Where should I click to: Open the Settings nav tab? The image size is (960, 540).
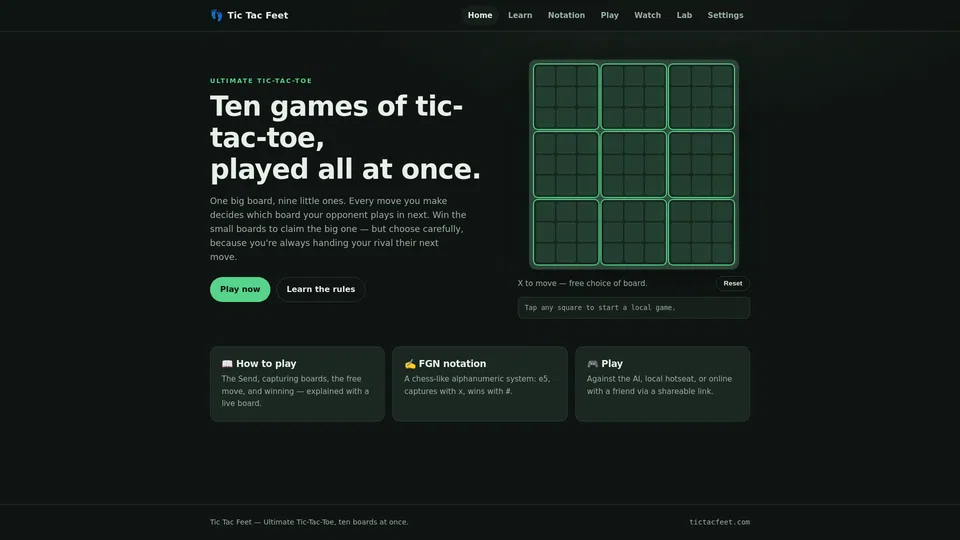725,15
